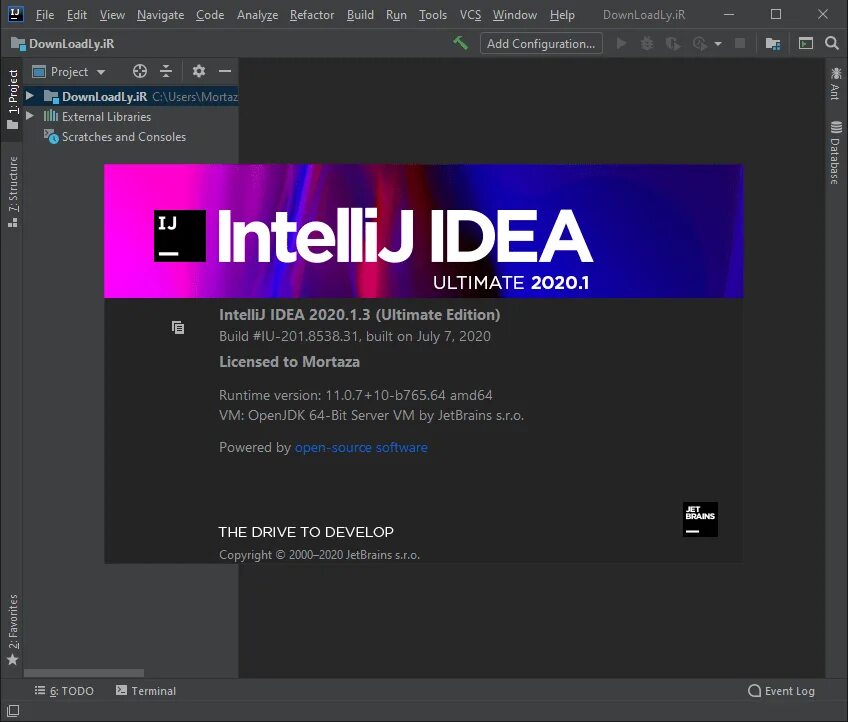Click the IJ logo in the About banner
The image size is (848, 722).
click(180, 236)
